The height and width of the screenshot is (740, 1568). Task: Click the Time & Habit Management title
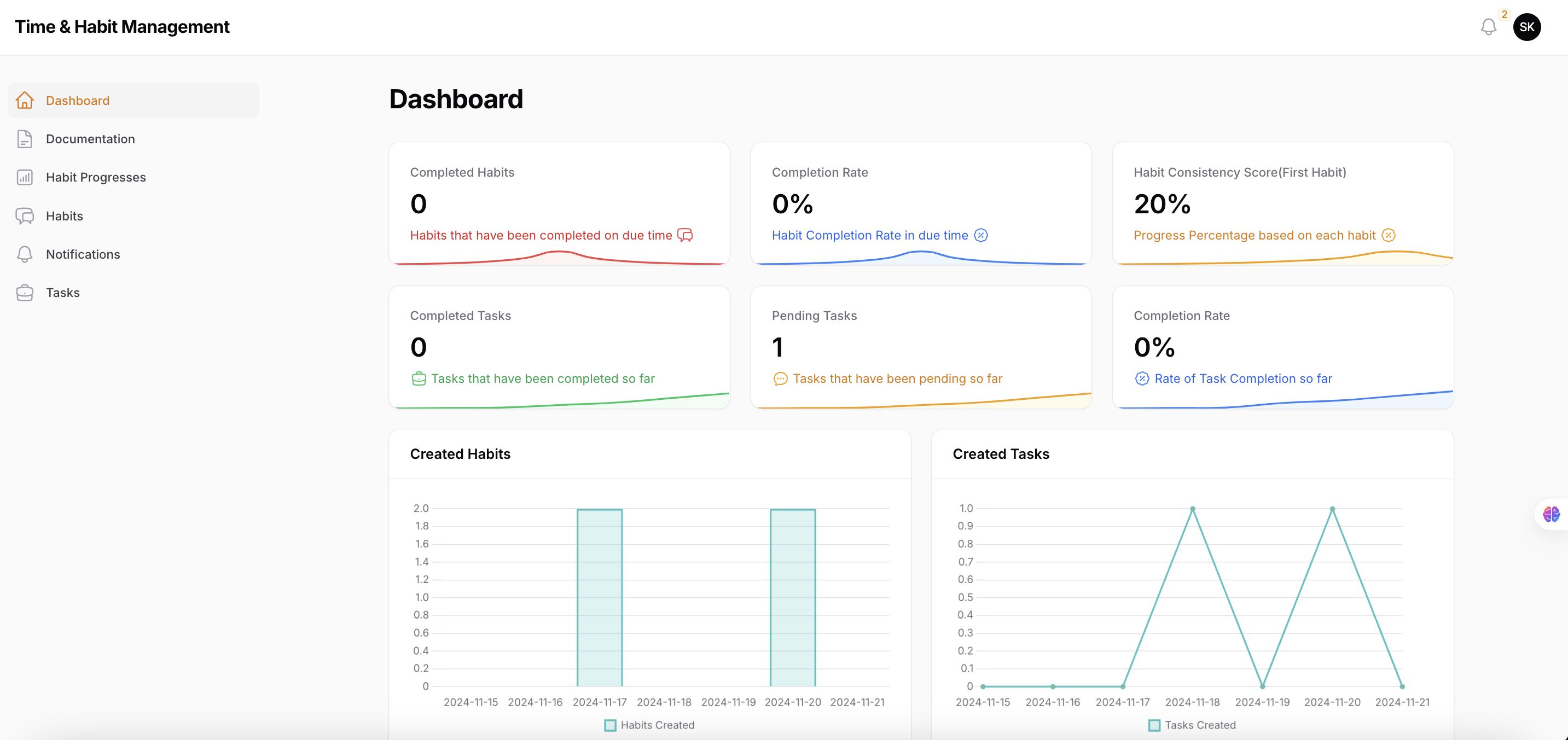pyautogui.click(x=122, y=27)
